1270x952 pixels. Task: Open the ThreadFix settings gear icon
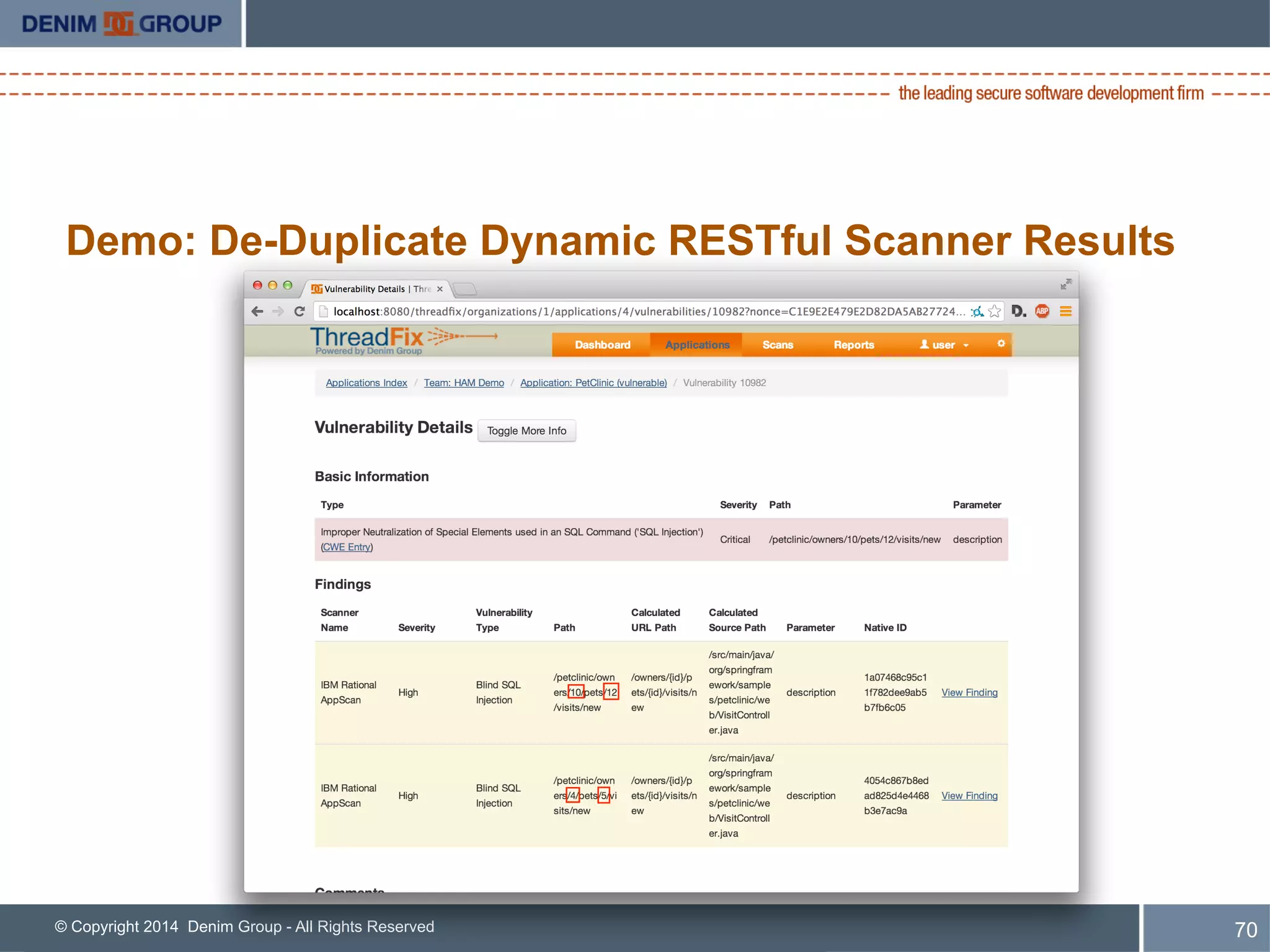pos(1001,343)
